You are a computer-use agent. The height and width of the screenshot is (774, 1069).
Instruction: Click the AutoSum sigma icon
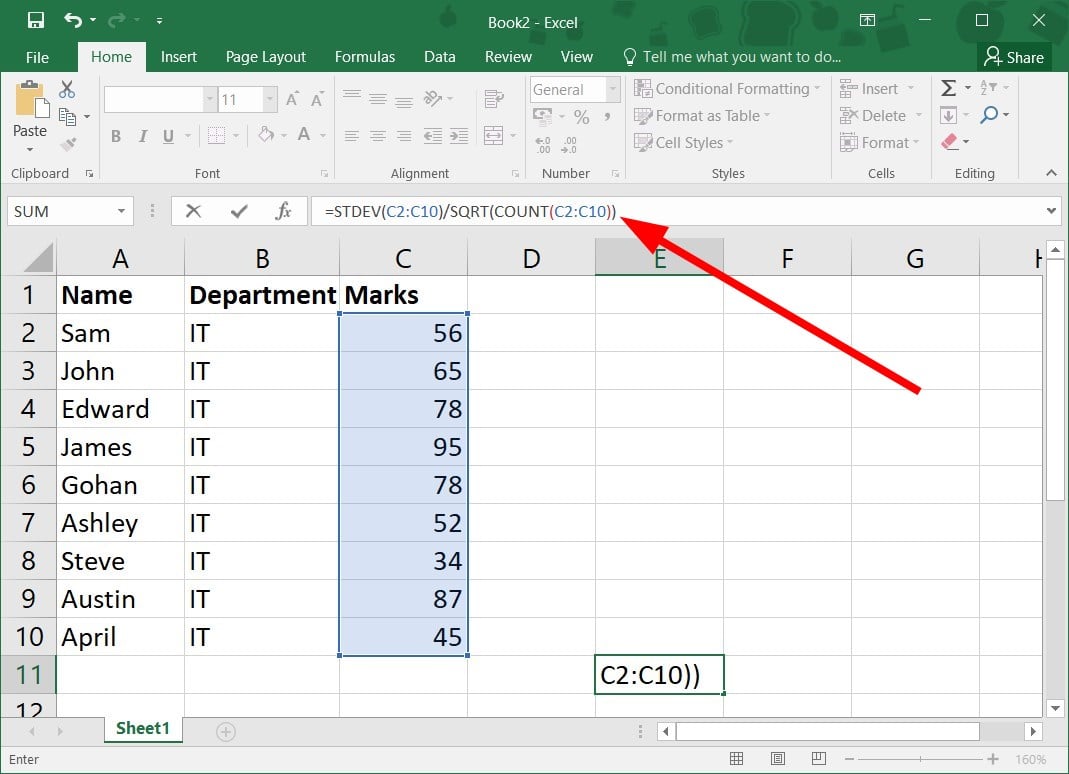(x=948, y=88)
